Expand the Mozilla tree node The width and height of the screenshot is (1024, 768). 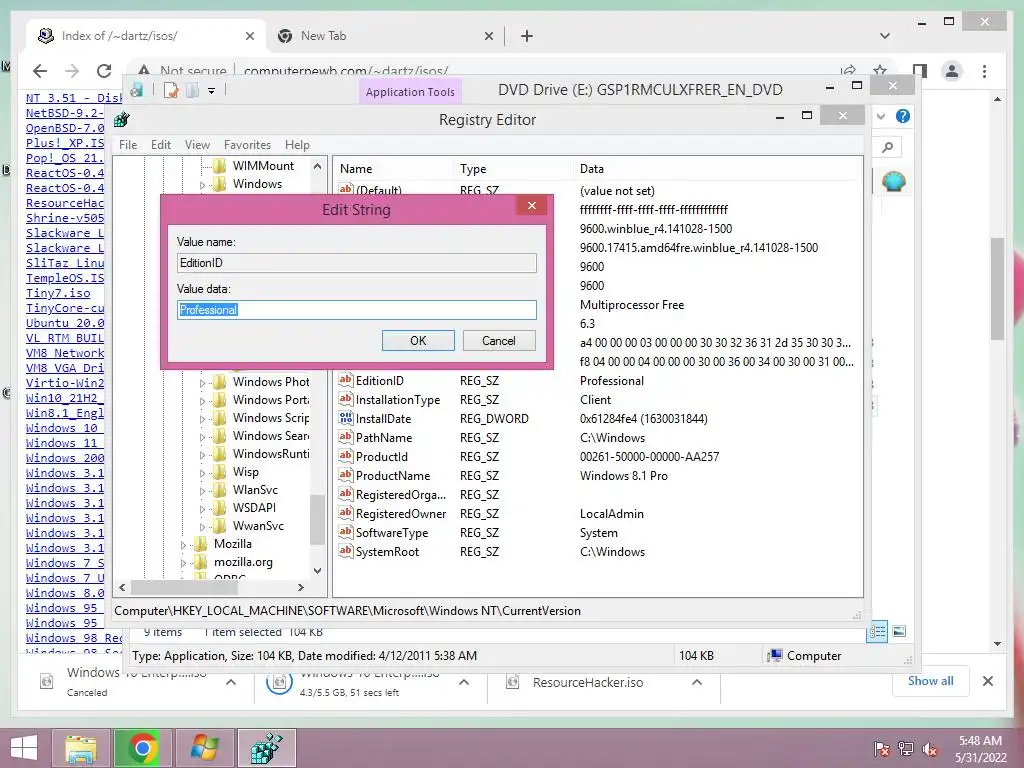pos(184,545)
